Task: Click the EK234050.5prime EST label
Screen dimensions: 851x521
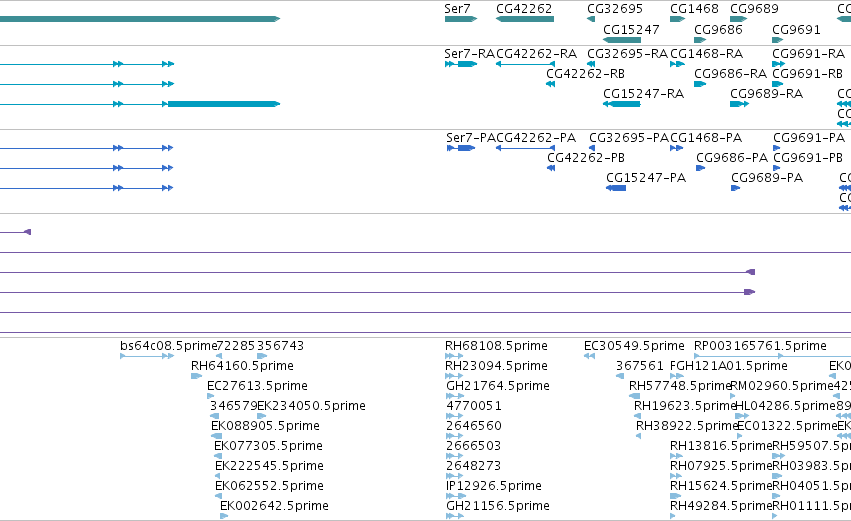Action: click(x=311, y=406)
